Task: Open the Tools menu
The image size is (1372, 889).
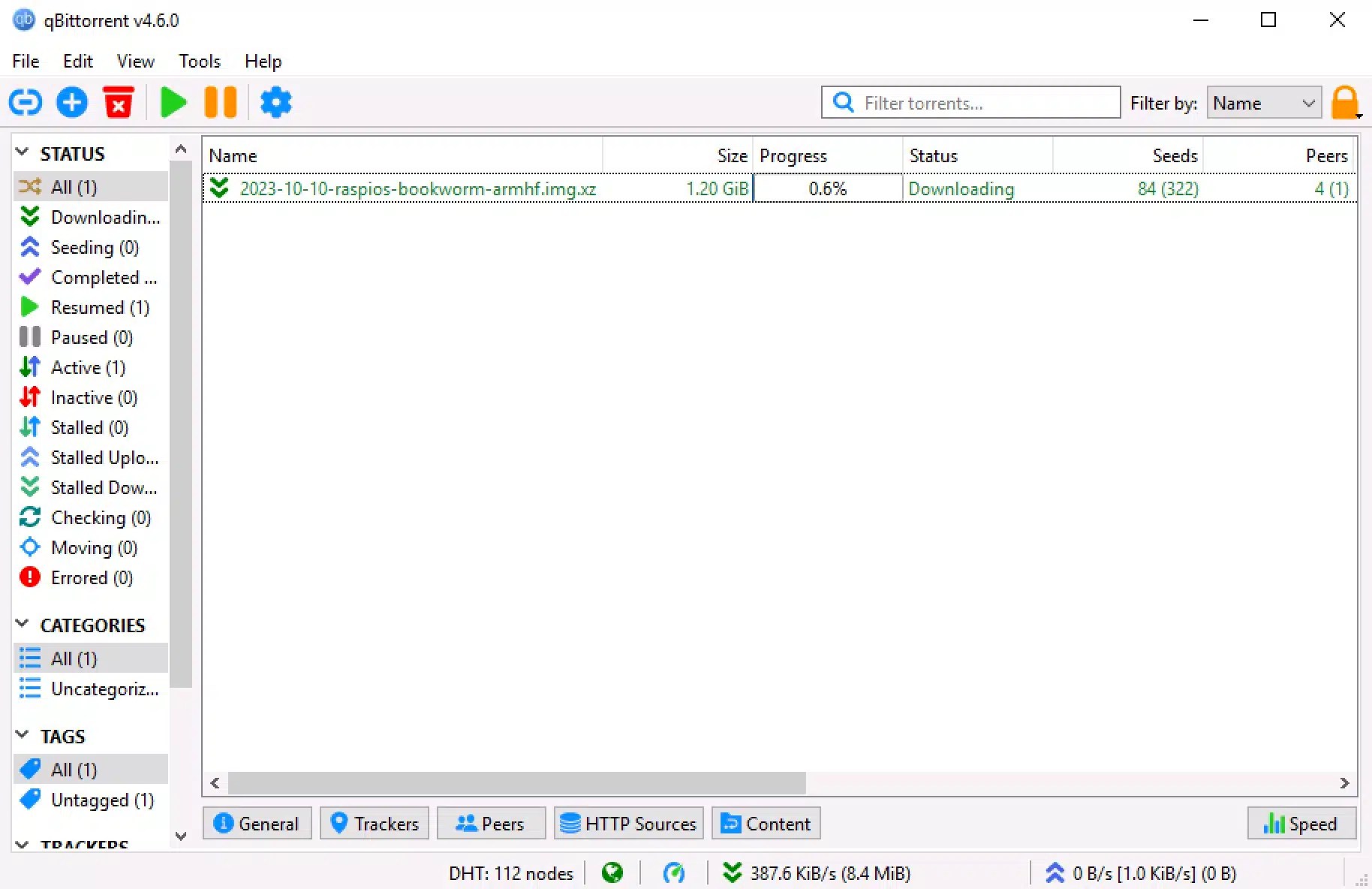Action: coord(198,61)
